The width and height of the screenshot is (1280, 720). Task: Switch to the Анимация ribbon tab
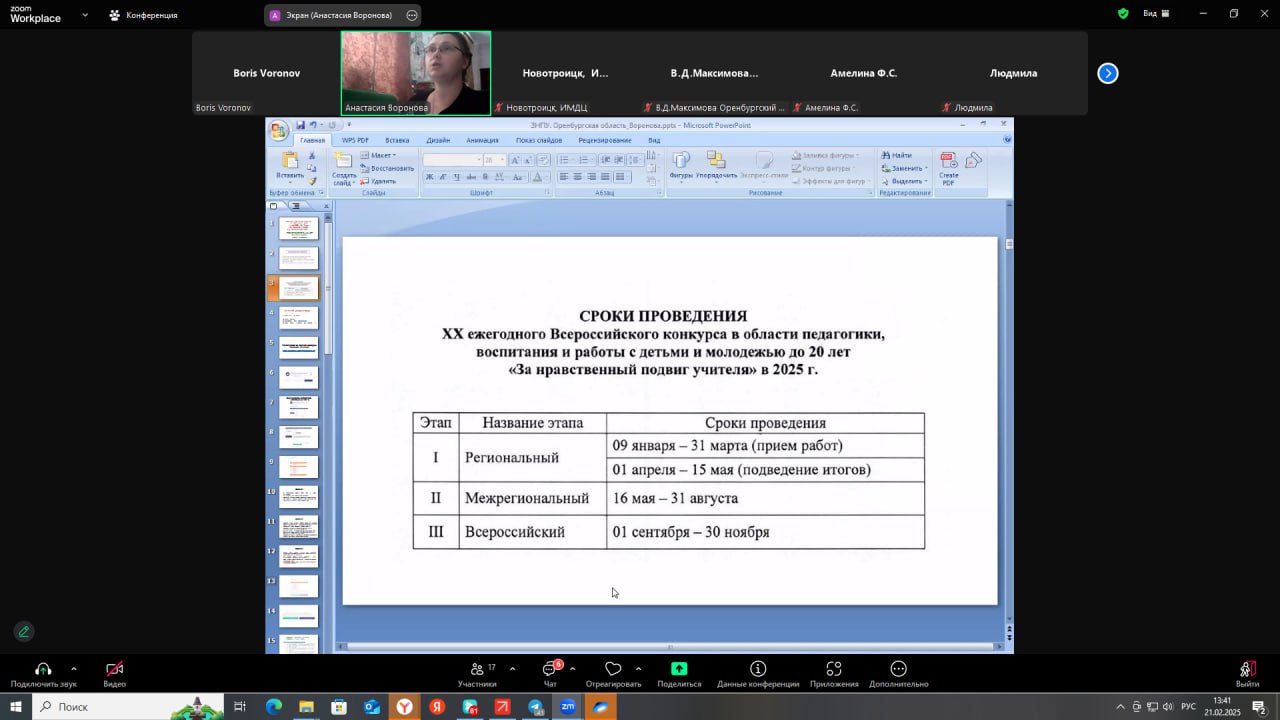pyautogui.click(x=482, y=140)
